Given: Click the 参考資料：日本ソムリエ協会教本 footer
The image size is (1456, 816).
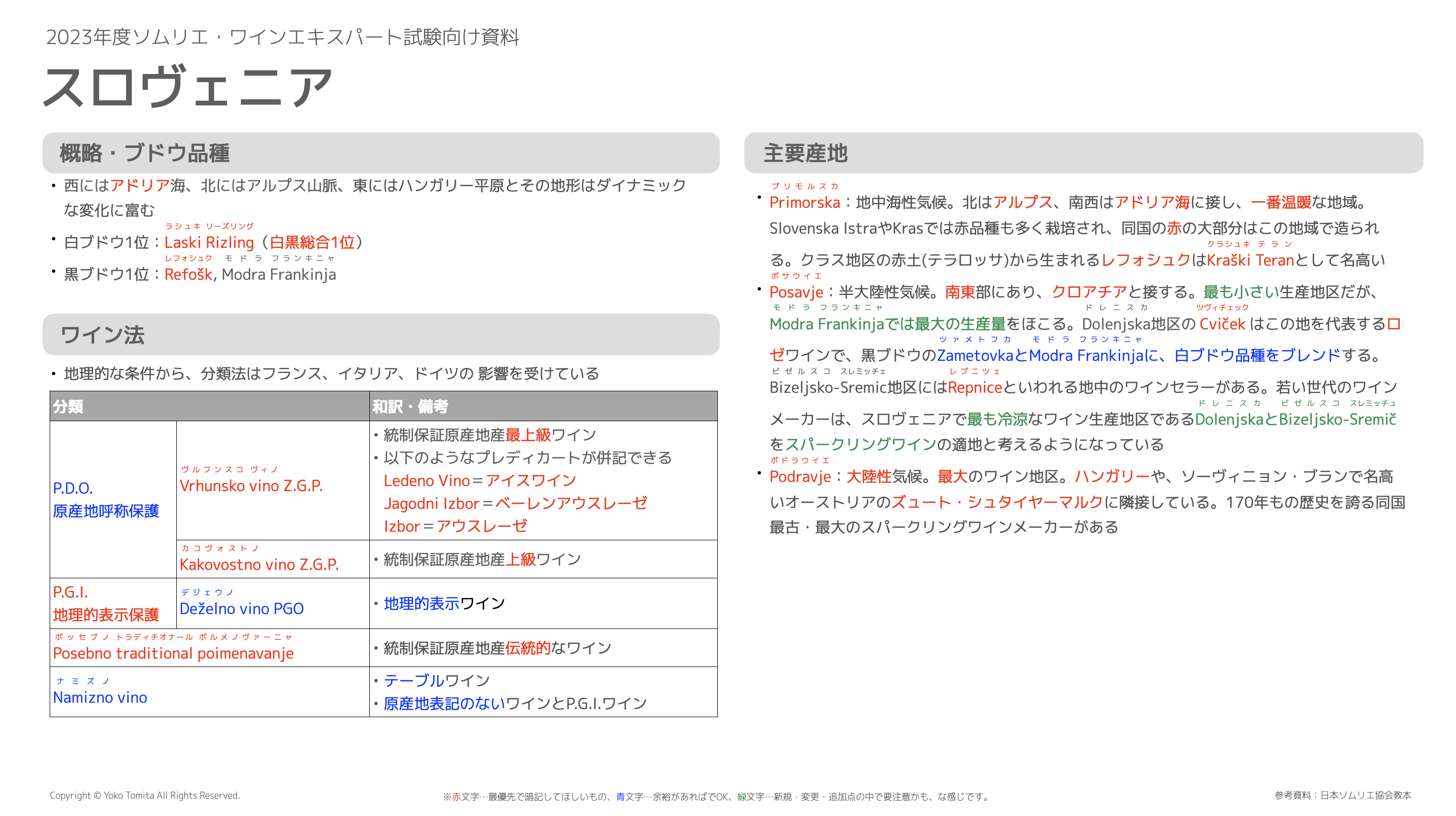Looking at the screenshot, I should (1343, 795).
